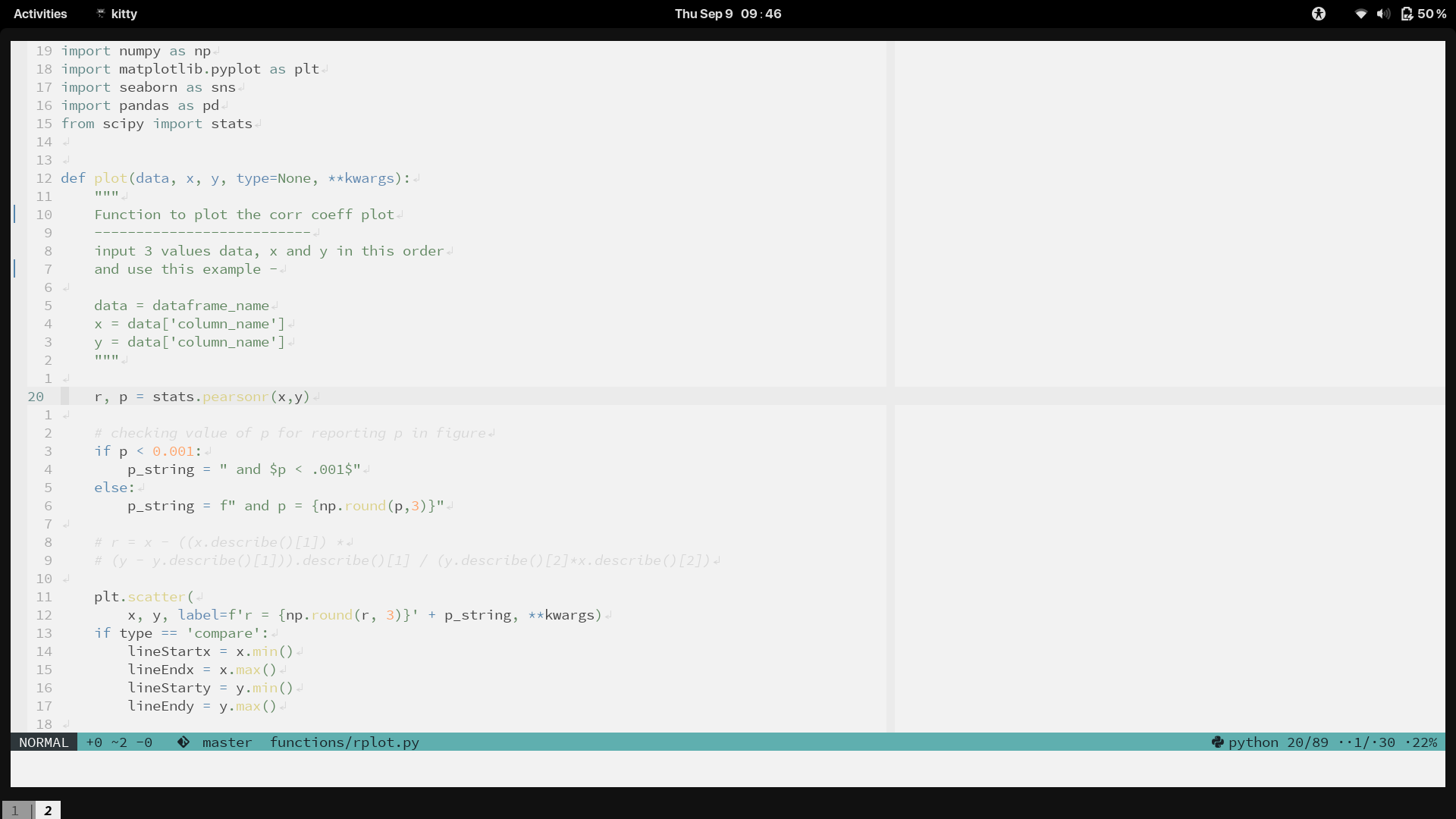This screenshot has width=1456, height=819.
Task: Click the NORMAL mode indicator
Action: (x=43, y=742)
